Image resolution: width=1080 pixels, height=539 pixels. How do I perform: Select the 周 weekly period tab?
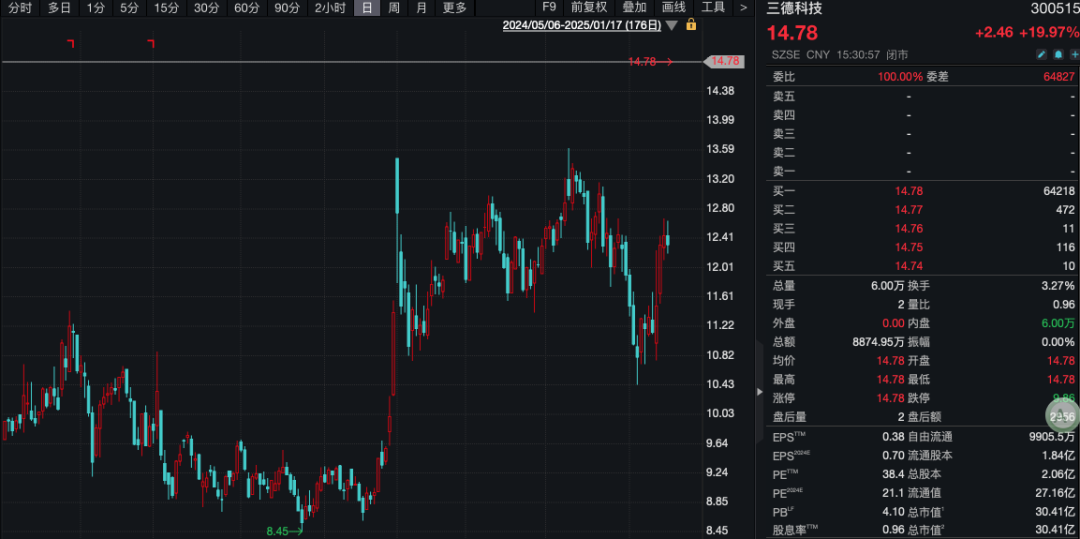point(394,8)
